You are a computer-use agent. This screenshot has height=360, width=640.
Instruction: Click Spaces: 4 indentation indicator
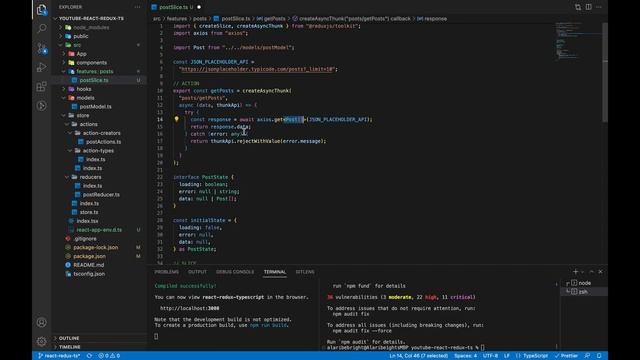coord(465,356)
